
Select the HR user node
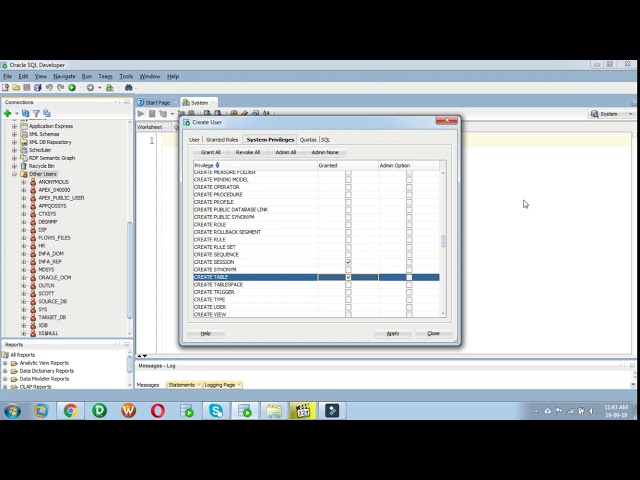[42, 246]
